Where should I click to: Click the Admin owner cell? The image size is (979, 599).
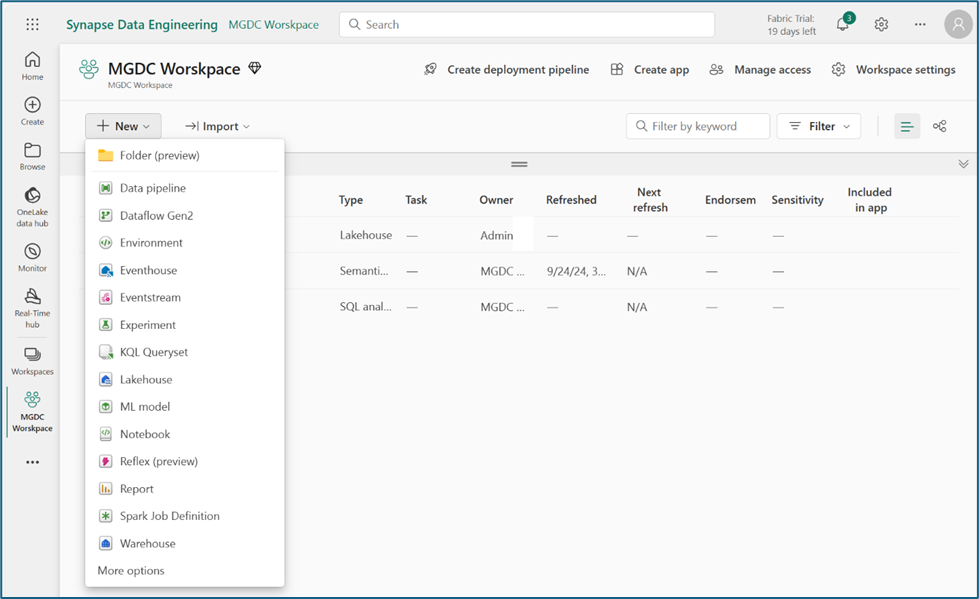pos(497,235)
